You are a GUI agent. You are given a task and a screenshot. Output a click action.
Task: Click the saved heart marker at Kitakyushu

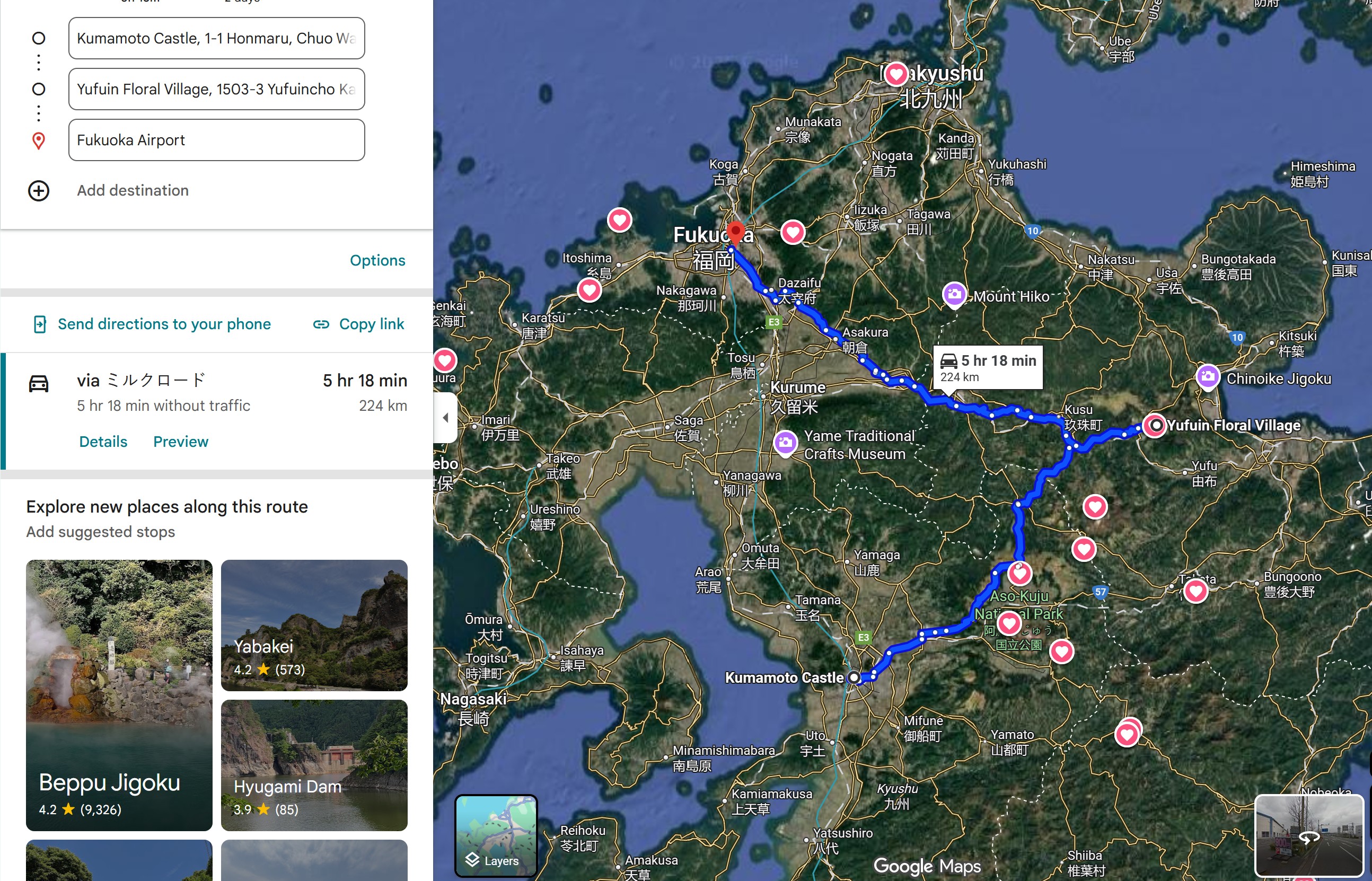[x=896, y=74]
